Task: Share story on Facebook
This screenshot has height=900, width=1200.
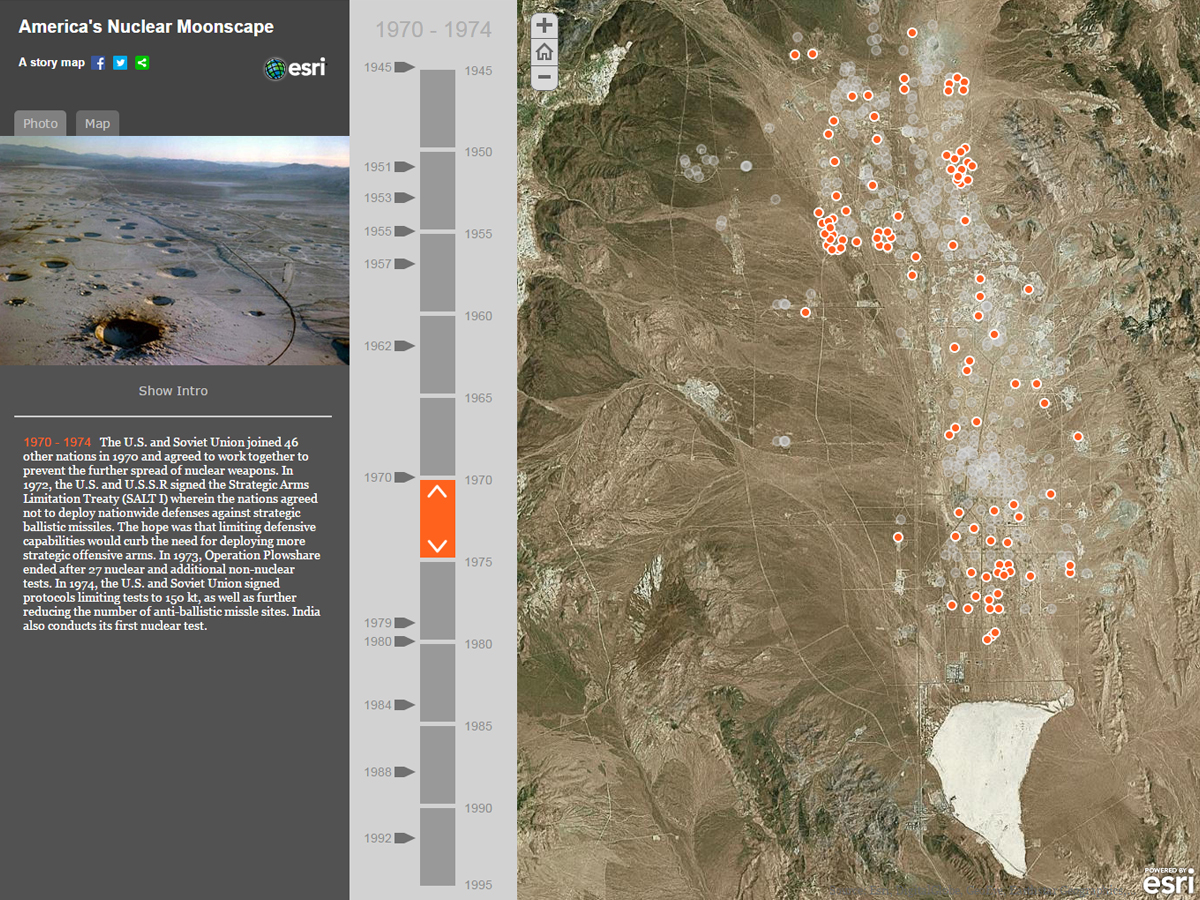Action: 99,63
